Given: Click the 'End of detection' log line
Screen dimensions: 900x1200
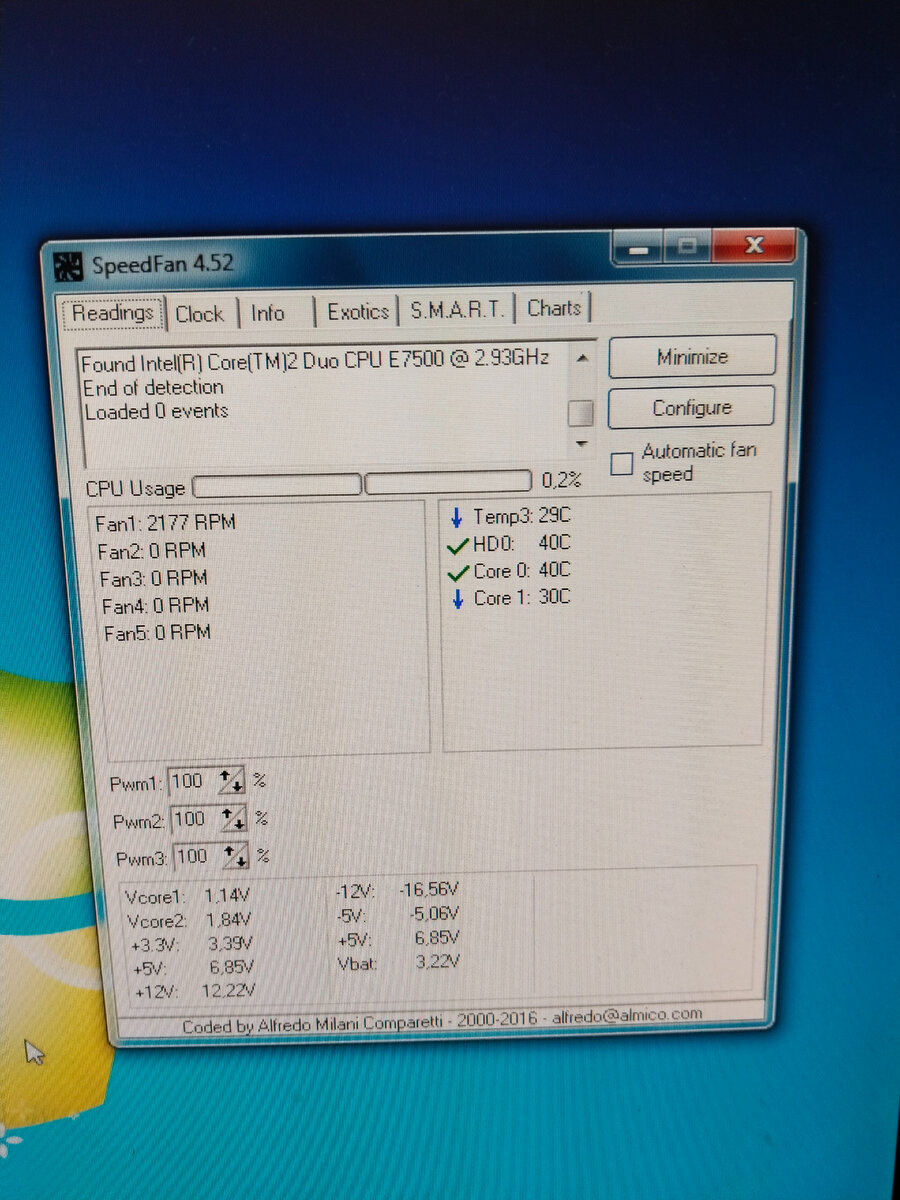Looking at the screenshot, I should click(x=153, y=387).
